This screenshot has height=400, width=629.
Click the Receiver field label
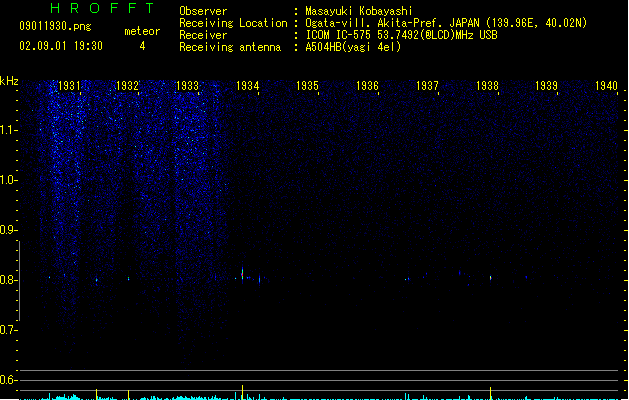tap(203, 35)
